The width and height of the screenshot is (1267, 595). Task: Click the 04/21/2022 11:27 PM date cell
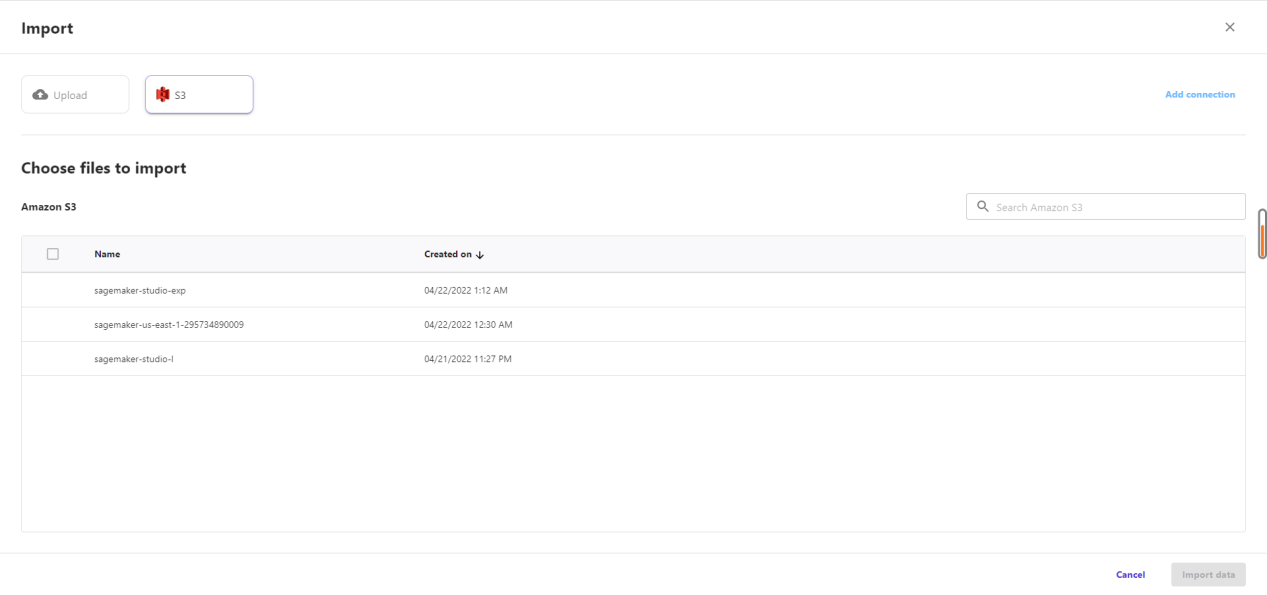click(x=468, y=359)
